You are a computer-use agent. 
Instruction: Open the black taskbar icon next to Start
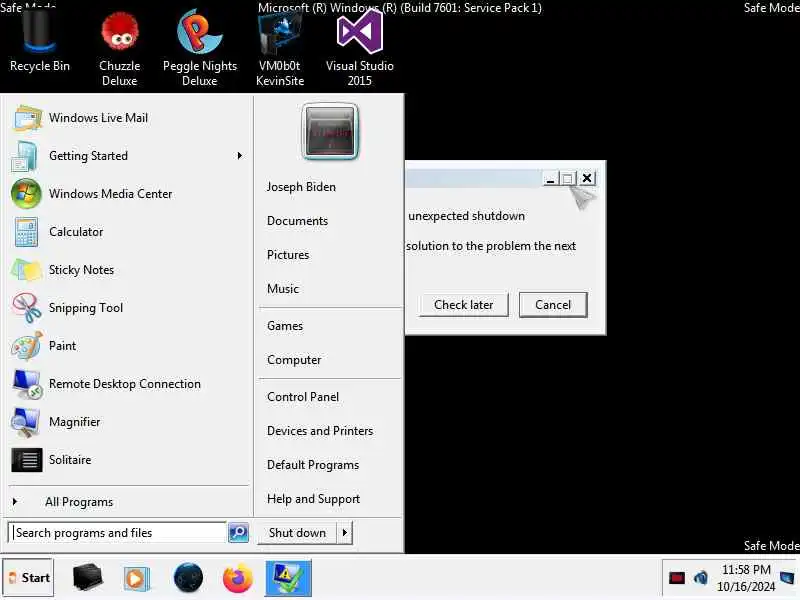click(x=87, y=578)
